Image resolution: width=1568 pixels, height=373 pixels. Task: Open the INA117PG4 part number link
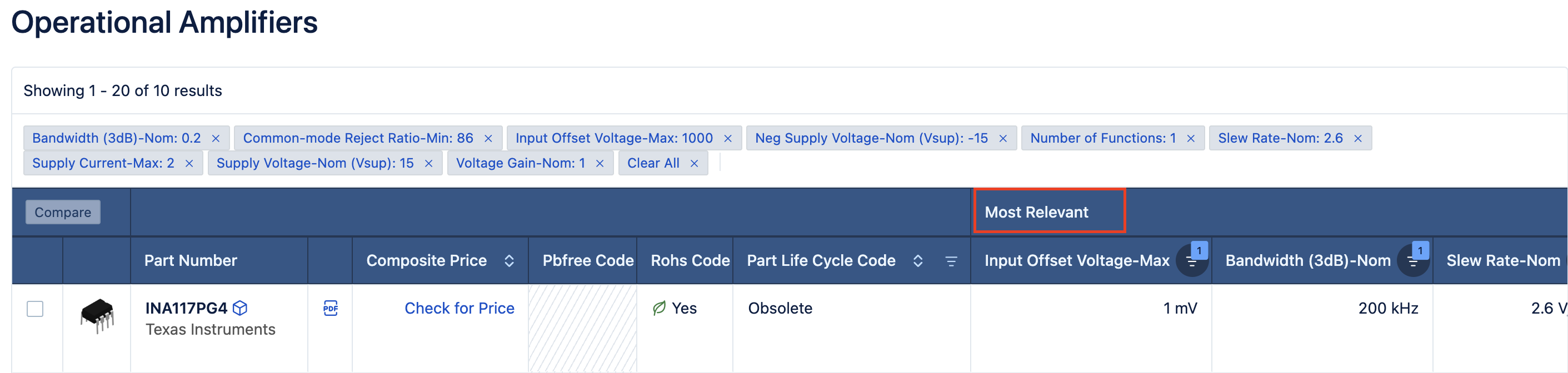[186, 309]
